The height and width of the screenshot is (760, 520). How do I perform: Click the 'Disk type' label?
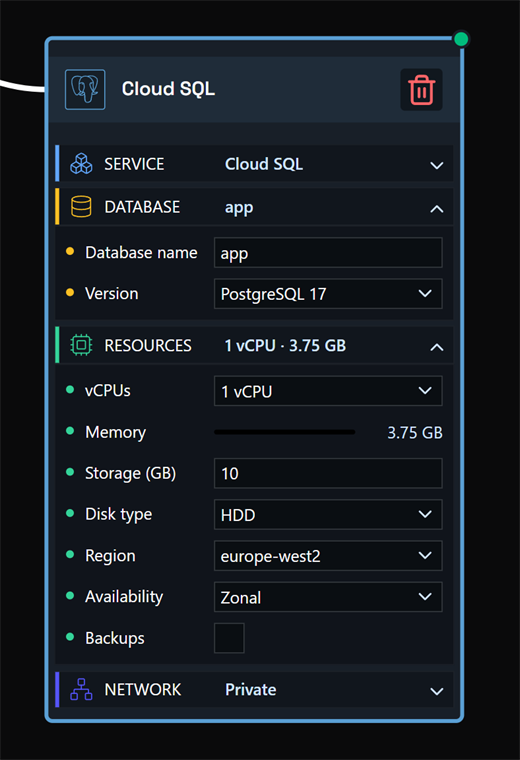coord(118,515)
